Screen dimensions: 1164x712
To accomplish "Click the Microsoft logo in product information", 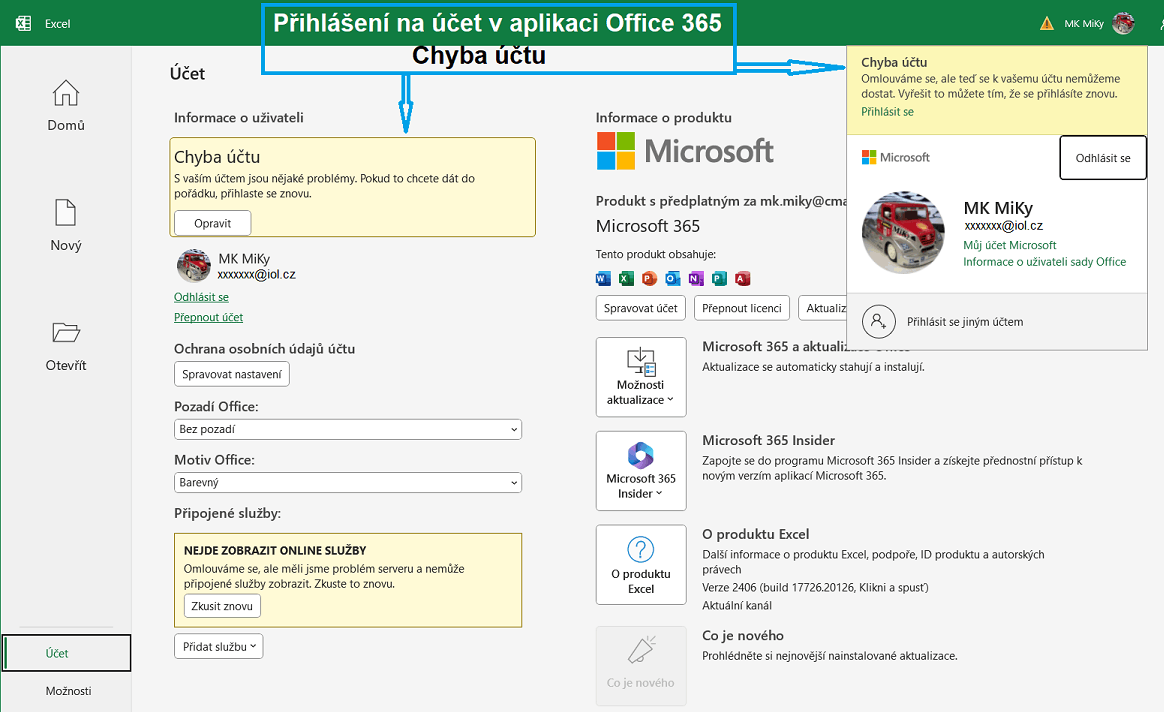I will [684, 151].
